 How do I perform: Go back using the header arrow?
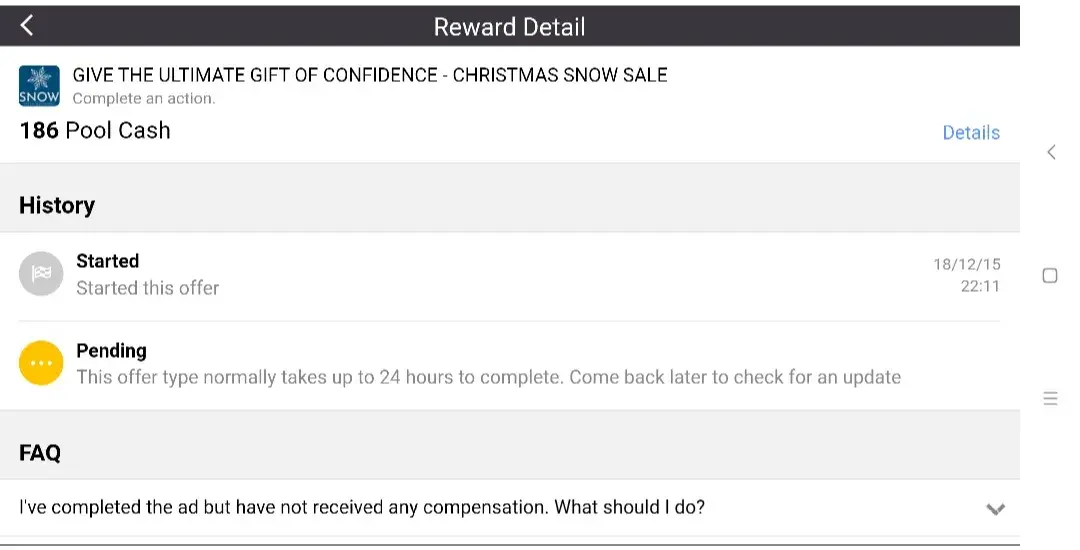click(28, 26)
